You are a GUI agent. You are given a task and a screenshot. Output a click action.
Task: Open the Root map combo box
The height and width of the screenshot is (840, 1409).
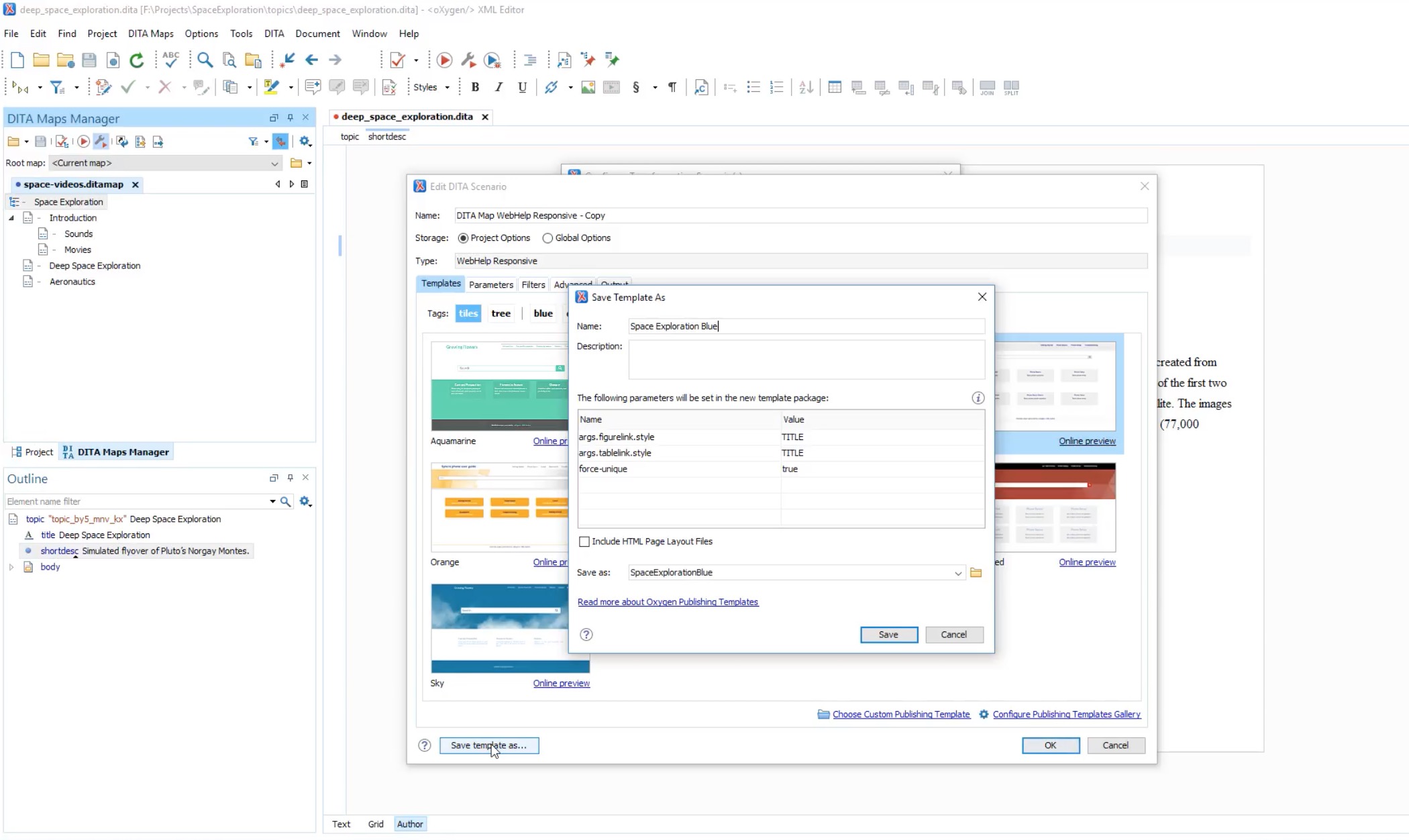point(165,163)
